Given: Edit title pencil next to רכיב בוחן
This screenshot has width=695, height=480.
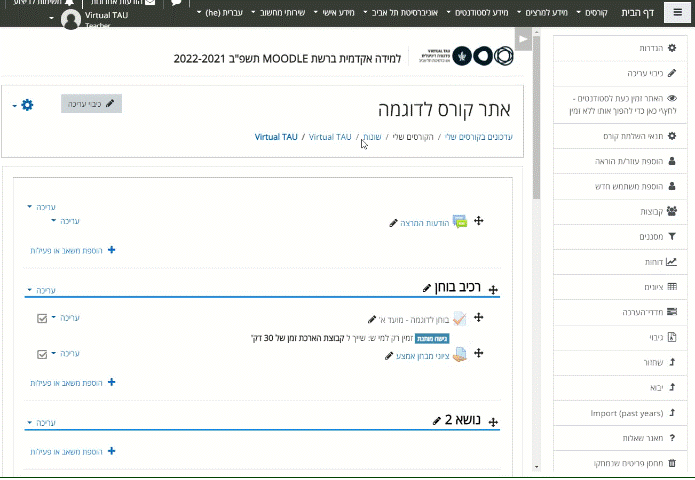Looking at the screenshot, I should tap(427, 289).
